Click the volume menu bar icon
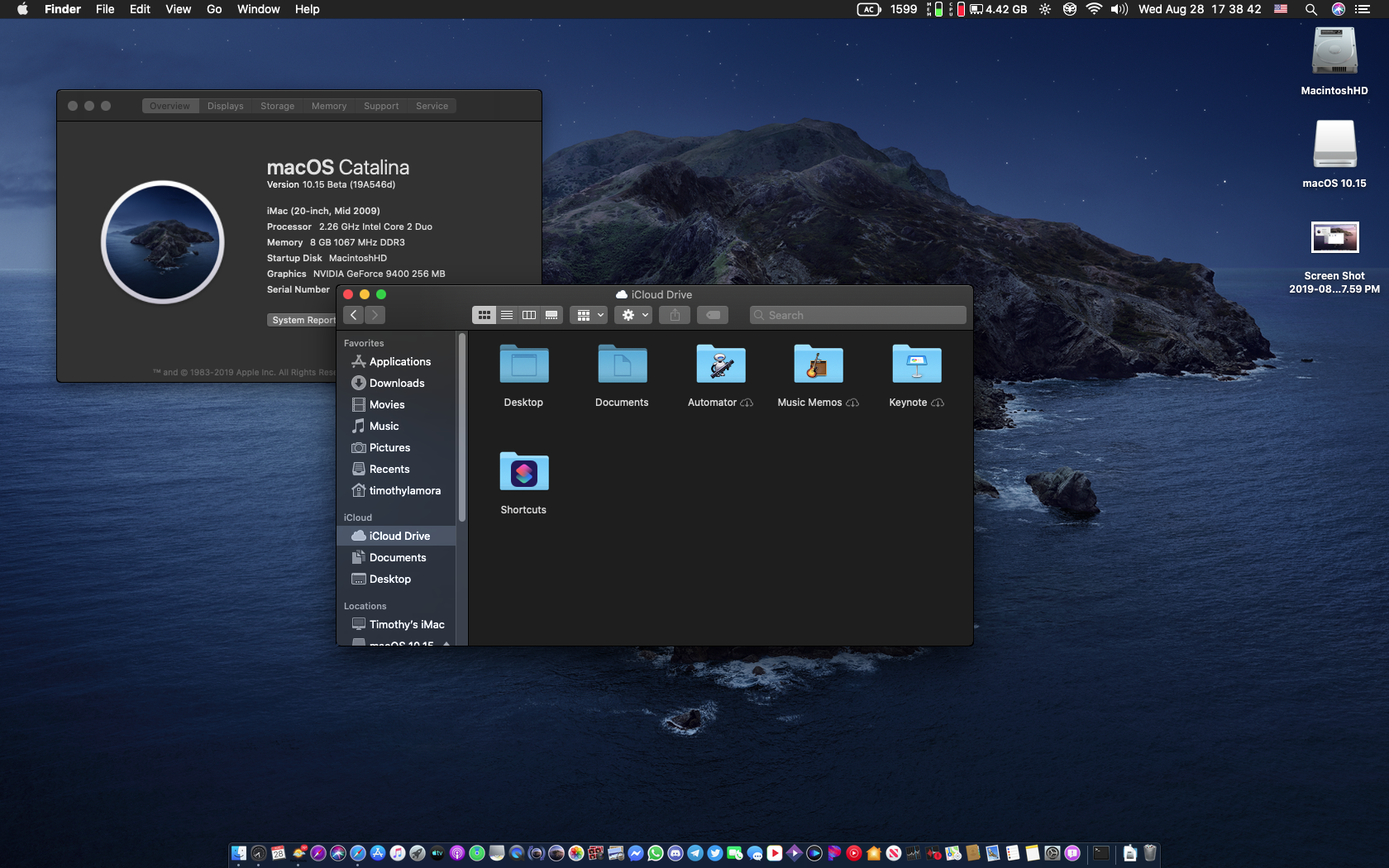 [x=1119, y=9]
